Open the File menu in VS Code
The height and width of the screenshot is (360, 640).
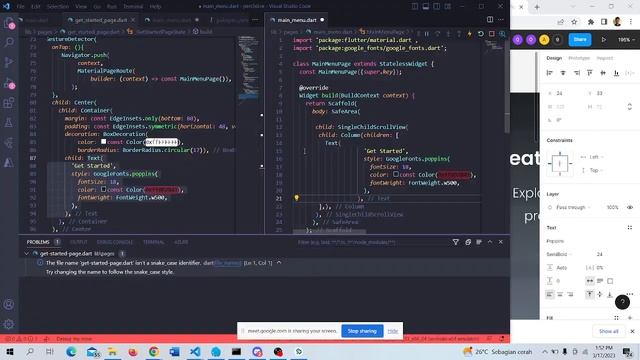click(x=20, y=7)
